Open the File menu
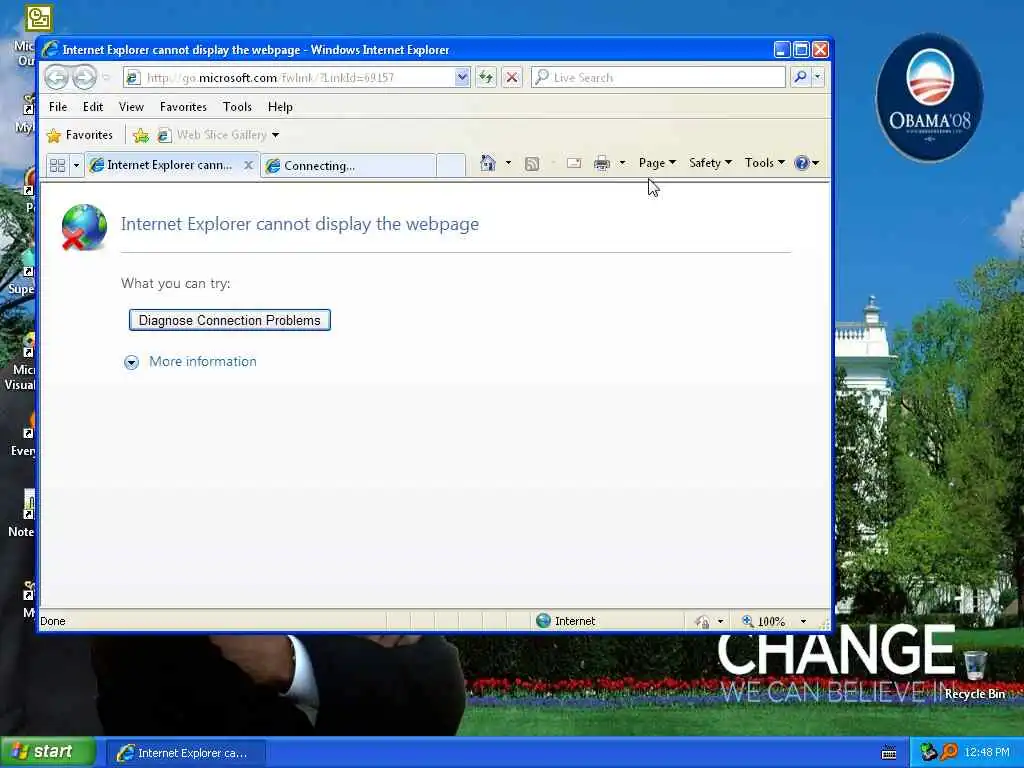The image size is (1024, 768). point(58,106)
